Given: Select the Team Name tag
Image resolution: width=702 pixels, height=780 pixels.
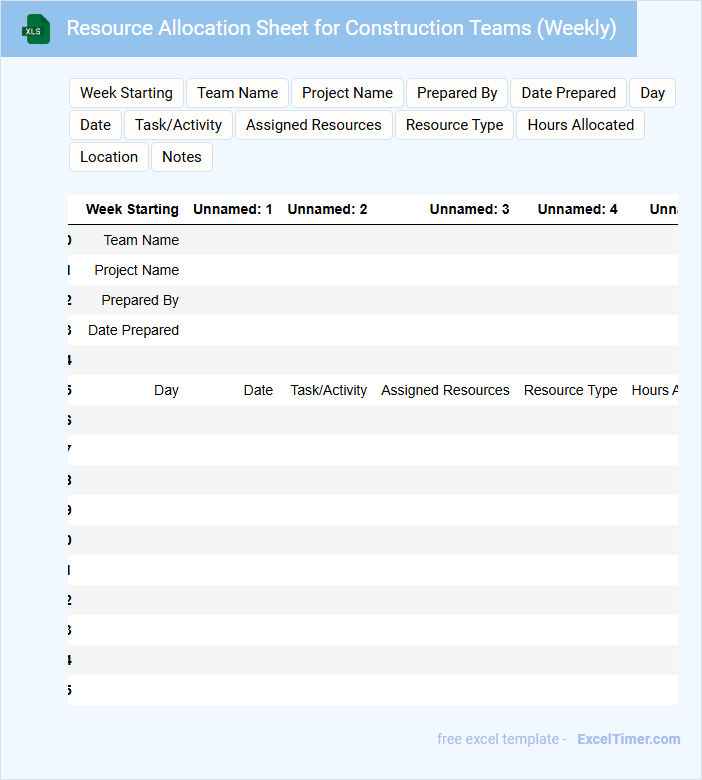Looking at the screenshot, I should (x=237, y=93).
